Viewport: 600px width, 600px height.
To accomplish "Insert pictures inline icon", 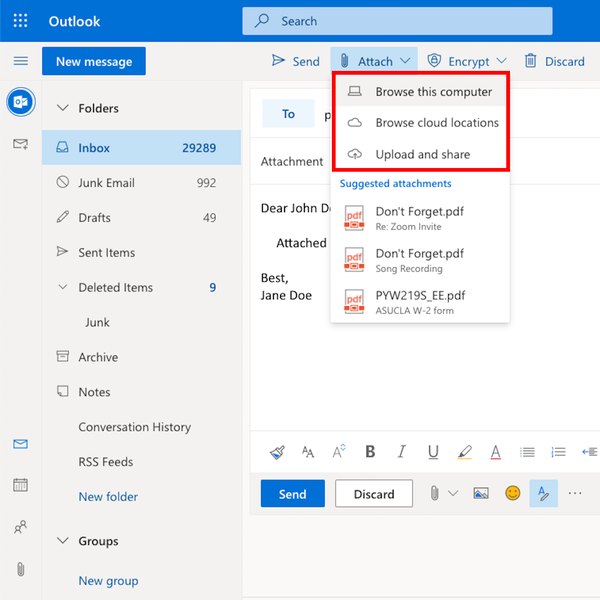I will pos(481,493).
